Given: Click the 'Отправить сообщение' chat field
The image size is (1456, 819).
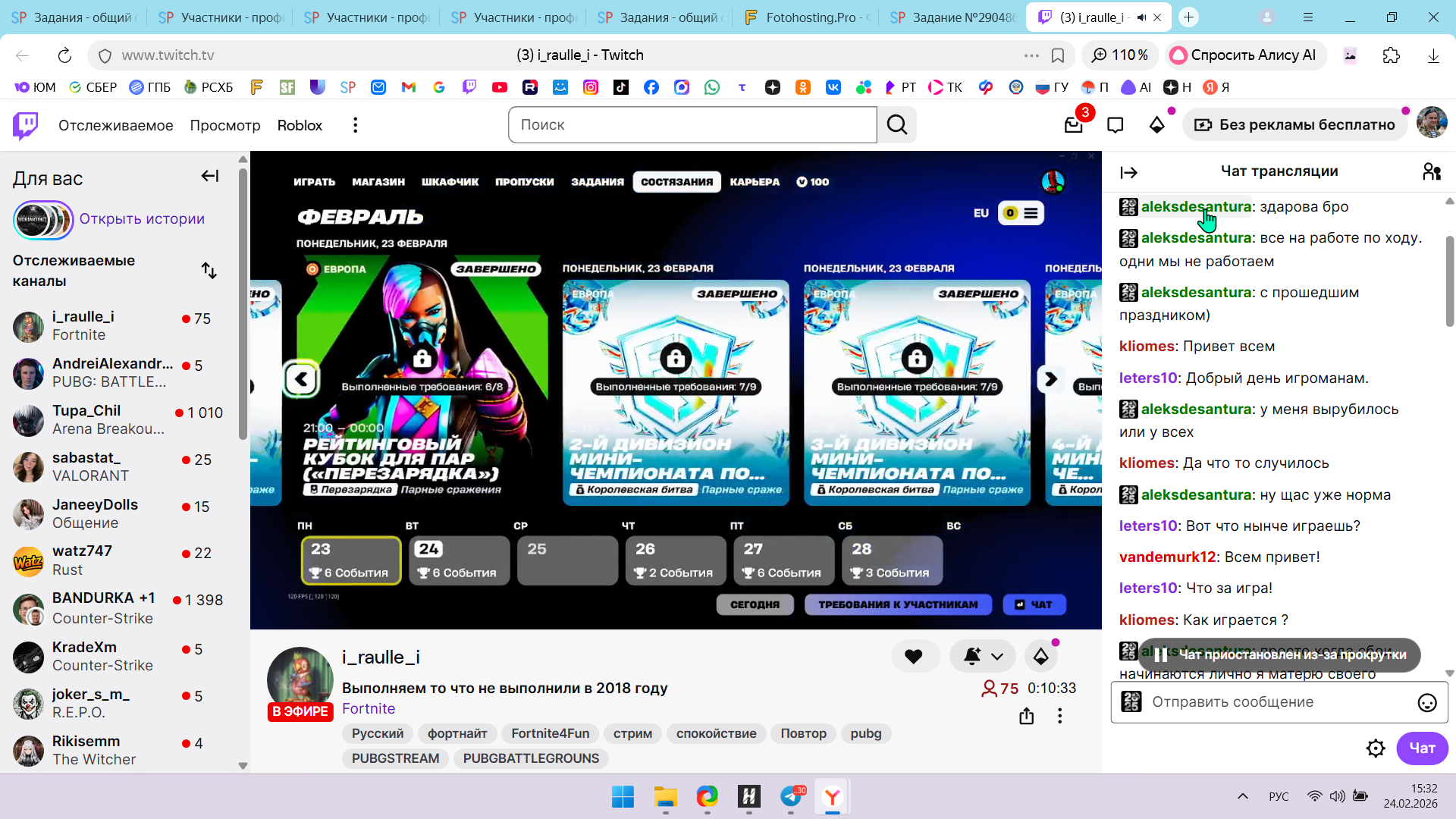Looking at the screenshot, I should coord(1274,702).
